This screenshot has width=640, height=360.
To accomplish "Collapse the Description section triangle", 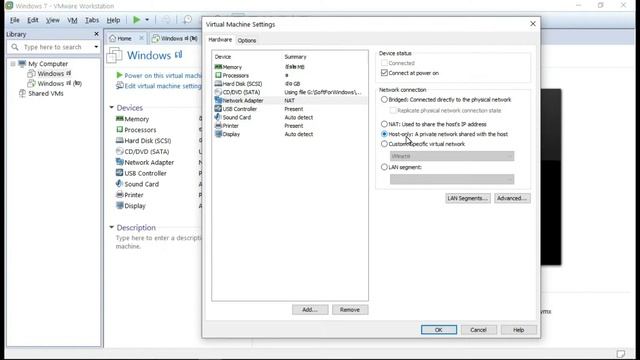I will click(x=111, y=227).
